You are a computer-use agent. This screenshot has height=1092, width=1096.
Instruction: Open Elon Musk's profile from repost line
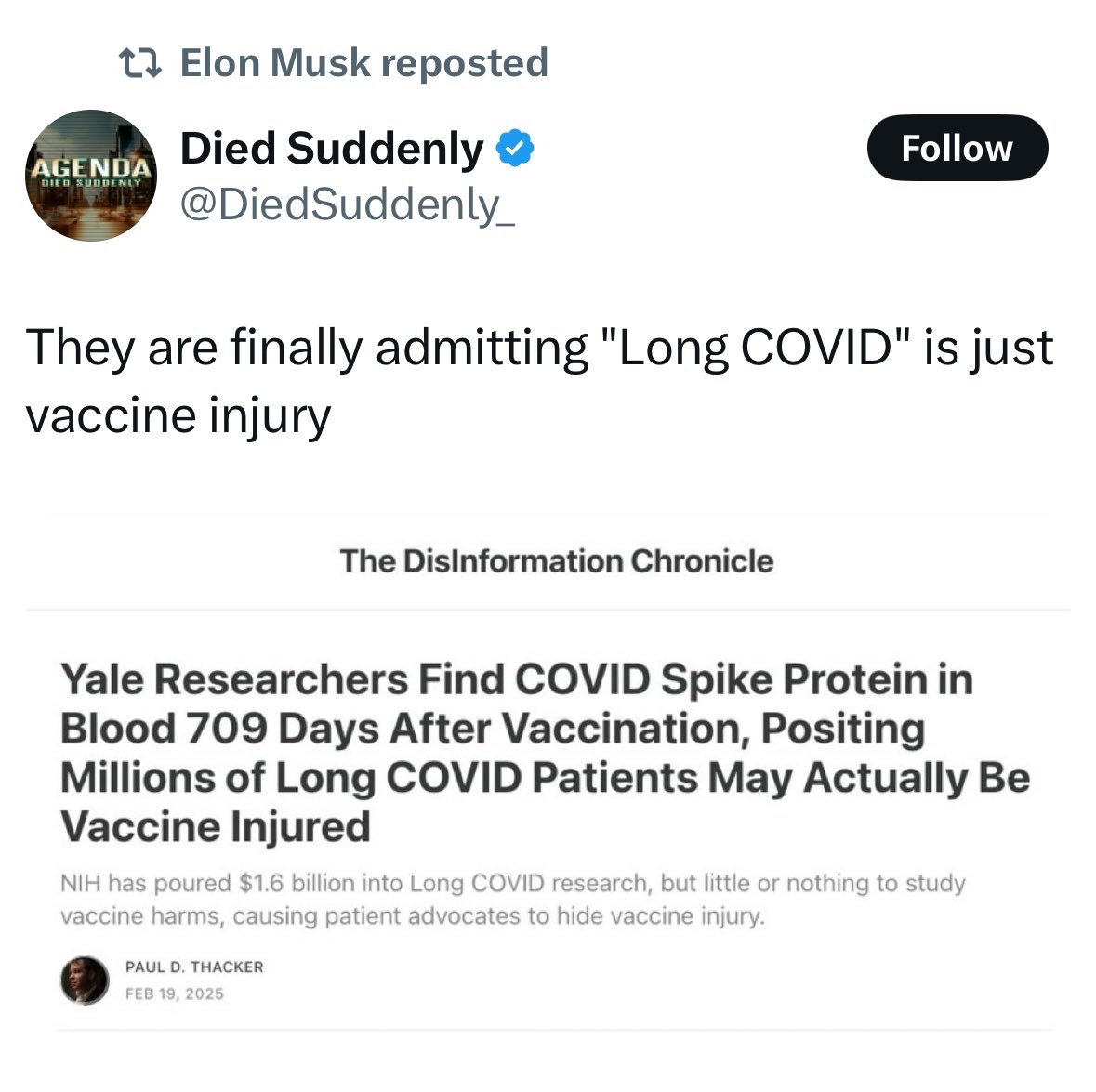click(274, 63)
